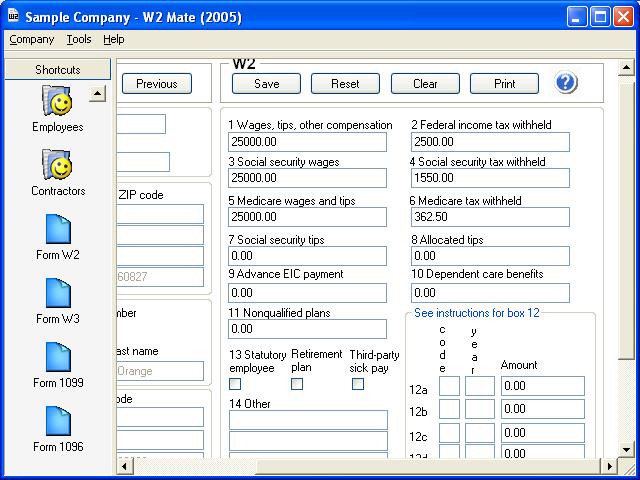Click the blue help question mark icon
Image resolution: width=640 pixels, height=480 pixels.
tap(566, 83)
